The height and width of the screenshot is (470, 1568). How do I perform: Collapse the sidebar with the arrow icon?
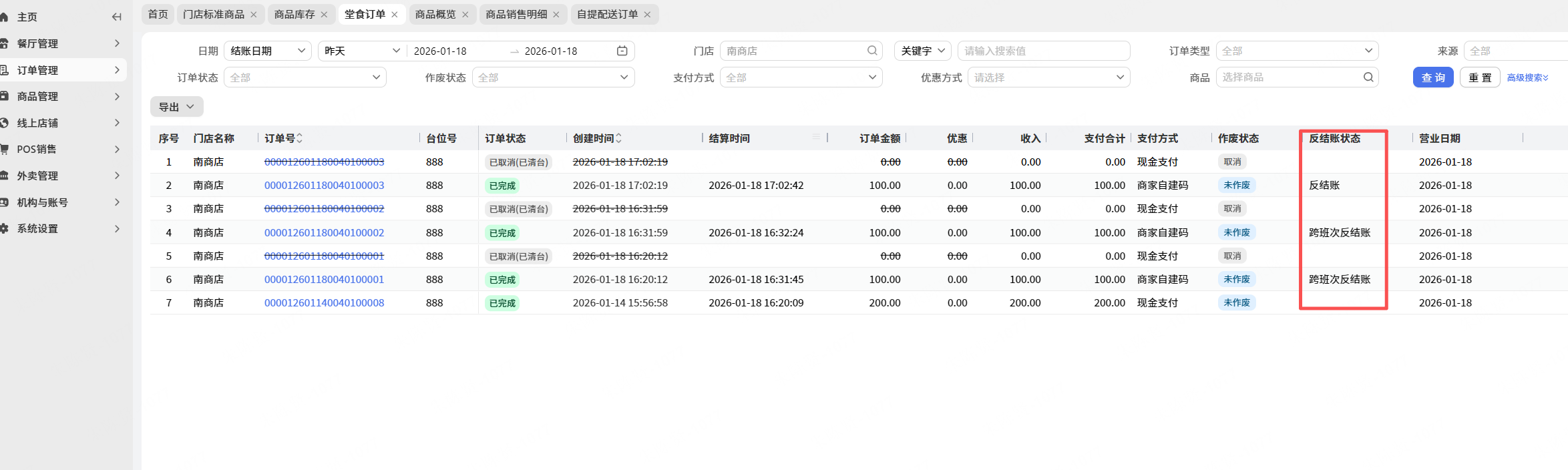click(x=117, y=17)
